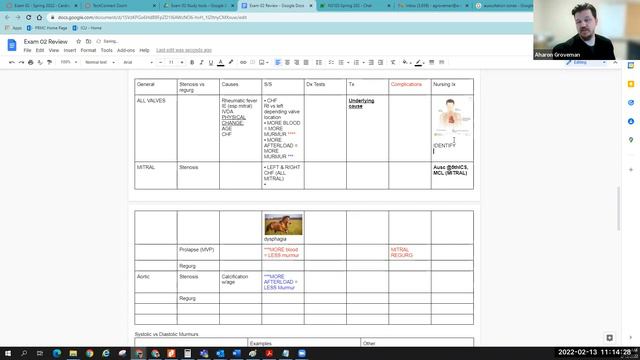Insert a link using the chain icon
Image resolution: width=640 pixels, height=360 pixels.
243,62
